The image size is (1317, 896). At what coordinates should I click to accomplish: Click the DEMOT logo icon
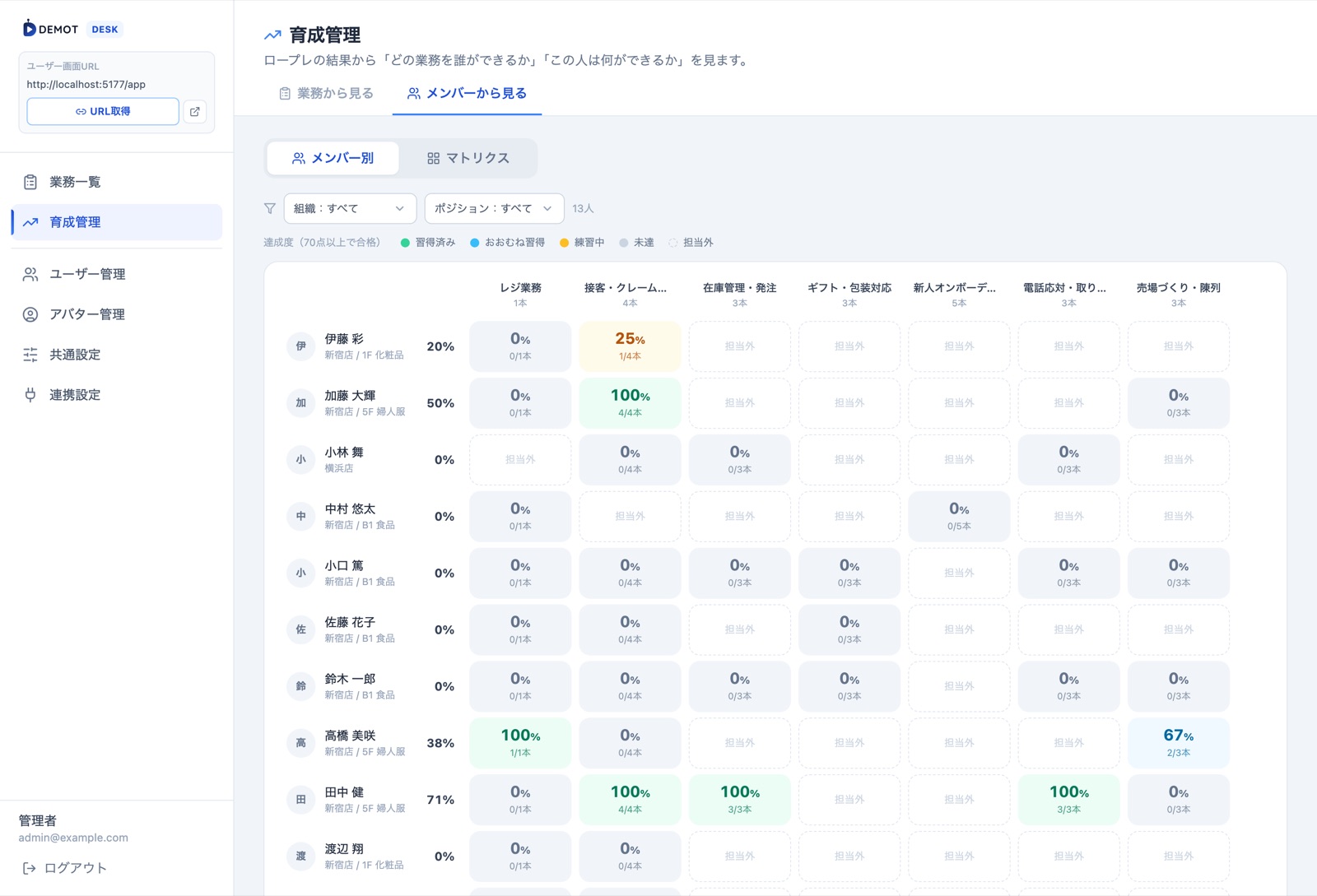29,29
